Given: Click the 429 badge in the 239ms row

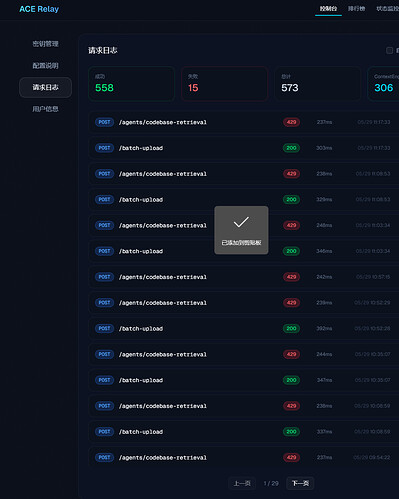Looking at the screenshot, I should click(291, 303).
